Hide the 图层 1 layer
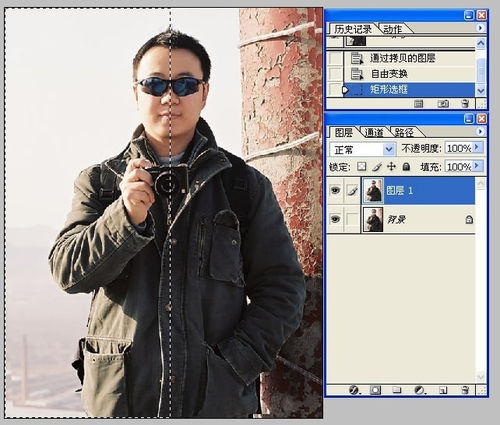The height and width of the screenshot is (425, 500). point(335,190)
